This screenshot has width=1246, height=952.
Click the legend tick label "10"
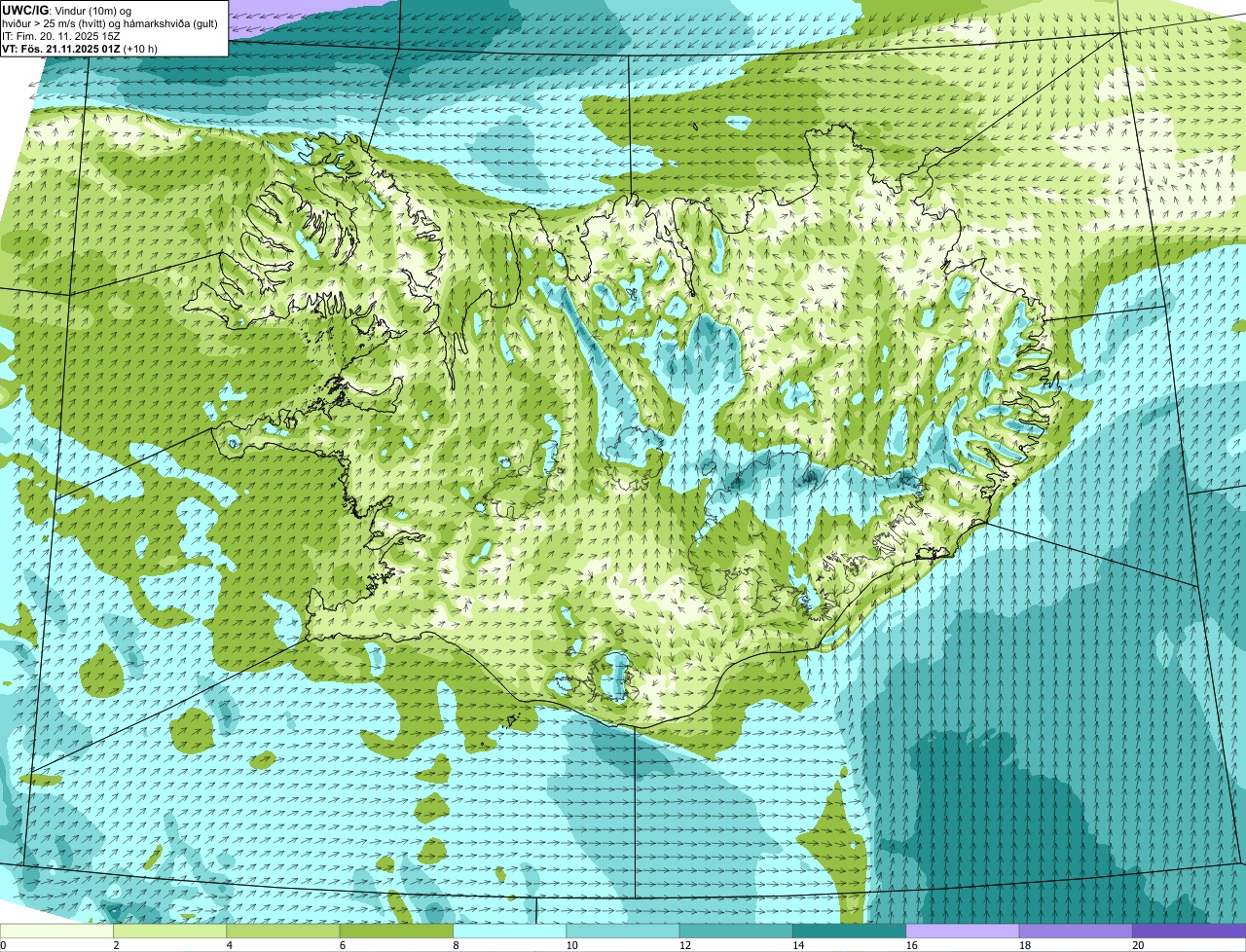click(x=570, y=945)
